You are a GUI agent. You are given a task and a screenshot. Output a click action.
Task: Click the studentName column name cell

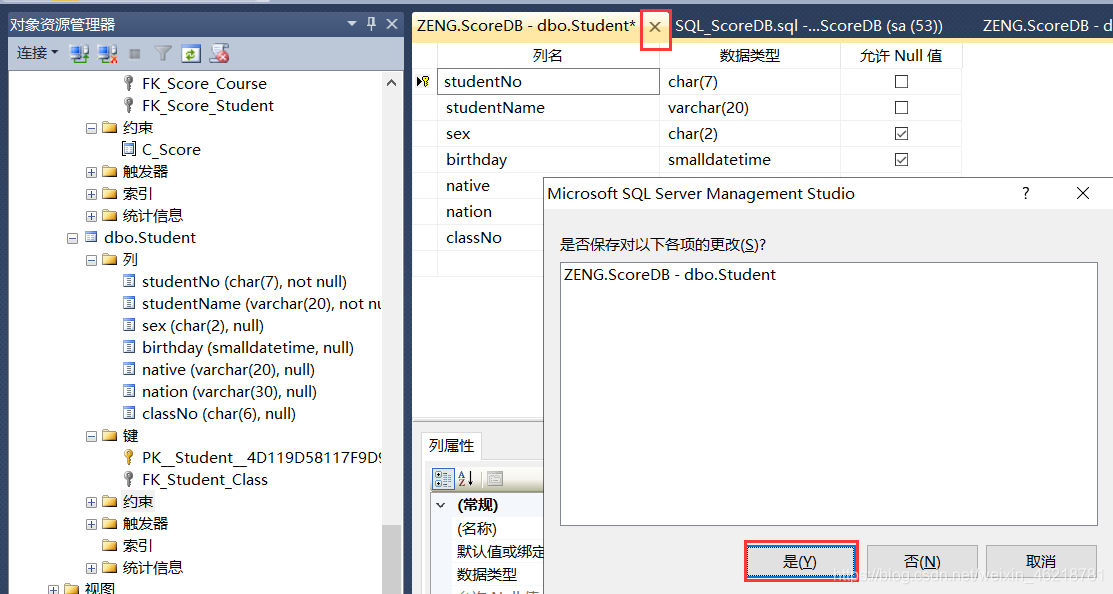click(548, 108)
